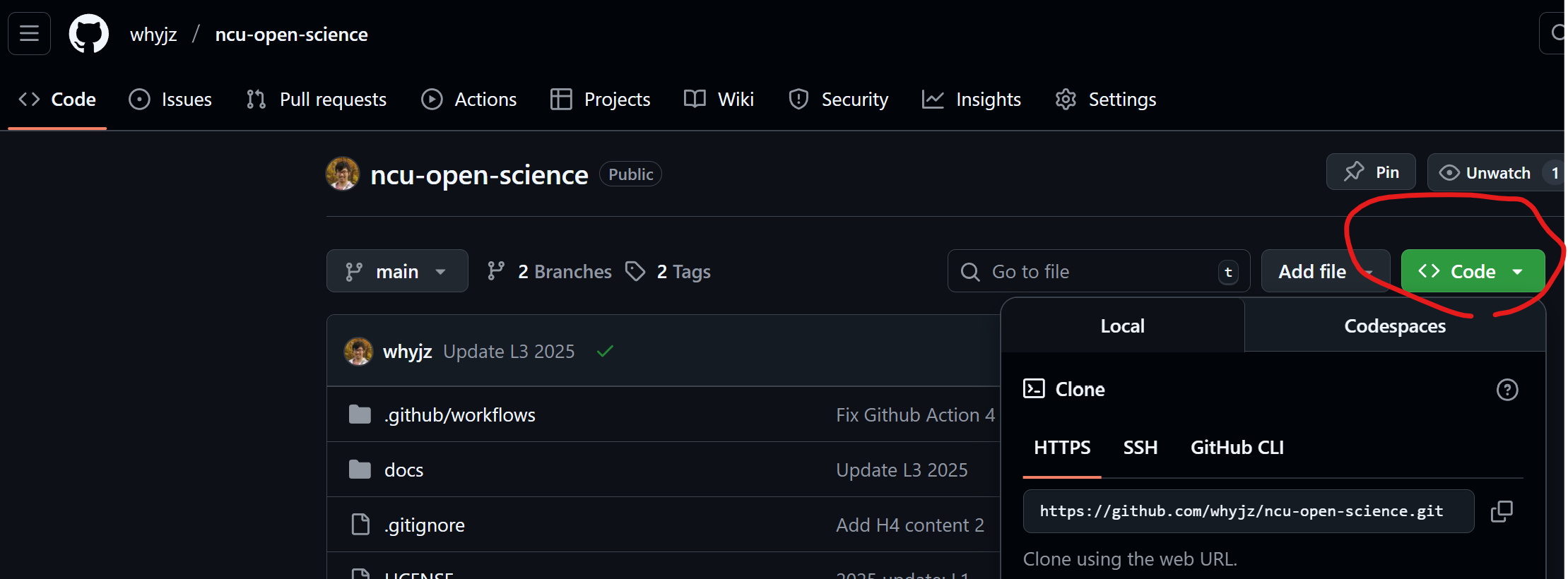Toggle the green Code dropdown button
Image resolution: width=1568 pixels, height=579 pixels.
1473,271
